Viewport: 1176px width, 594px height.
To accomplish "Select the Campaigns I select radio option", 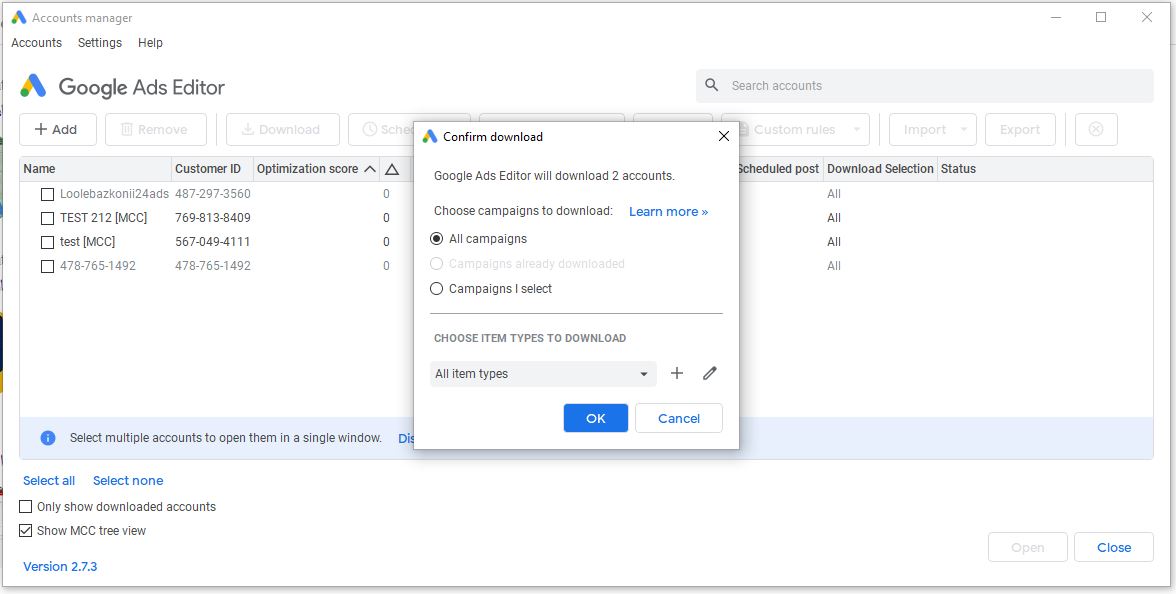I will pyautogui.click(x=436, y=289).
